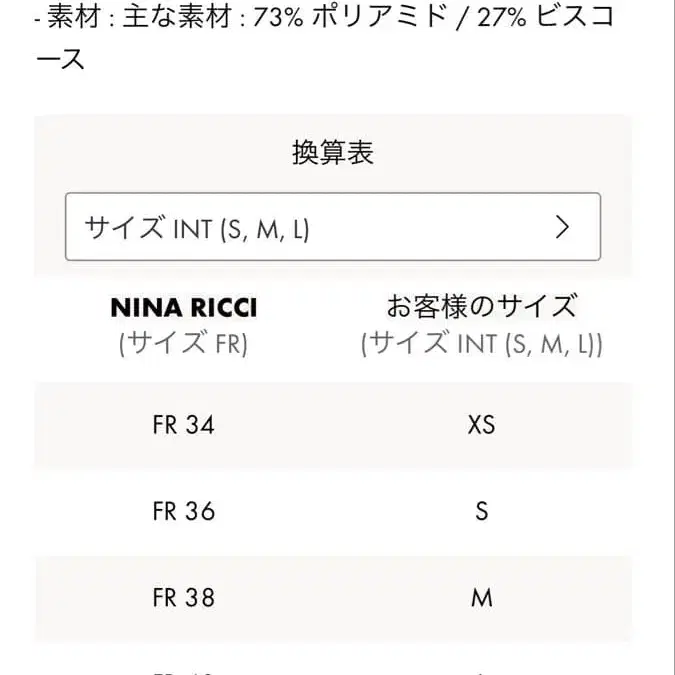Select the FR 38 size row

point(333,598)
